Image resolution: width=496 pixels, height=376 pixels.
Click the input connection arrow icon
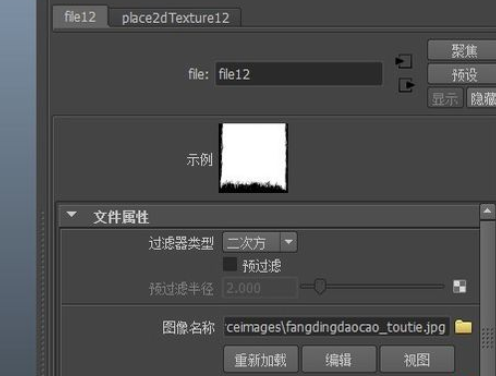pyautogui.click(x=404, y=61)
